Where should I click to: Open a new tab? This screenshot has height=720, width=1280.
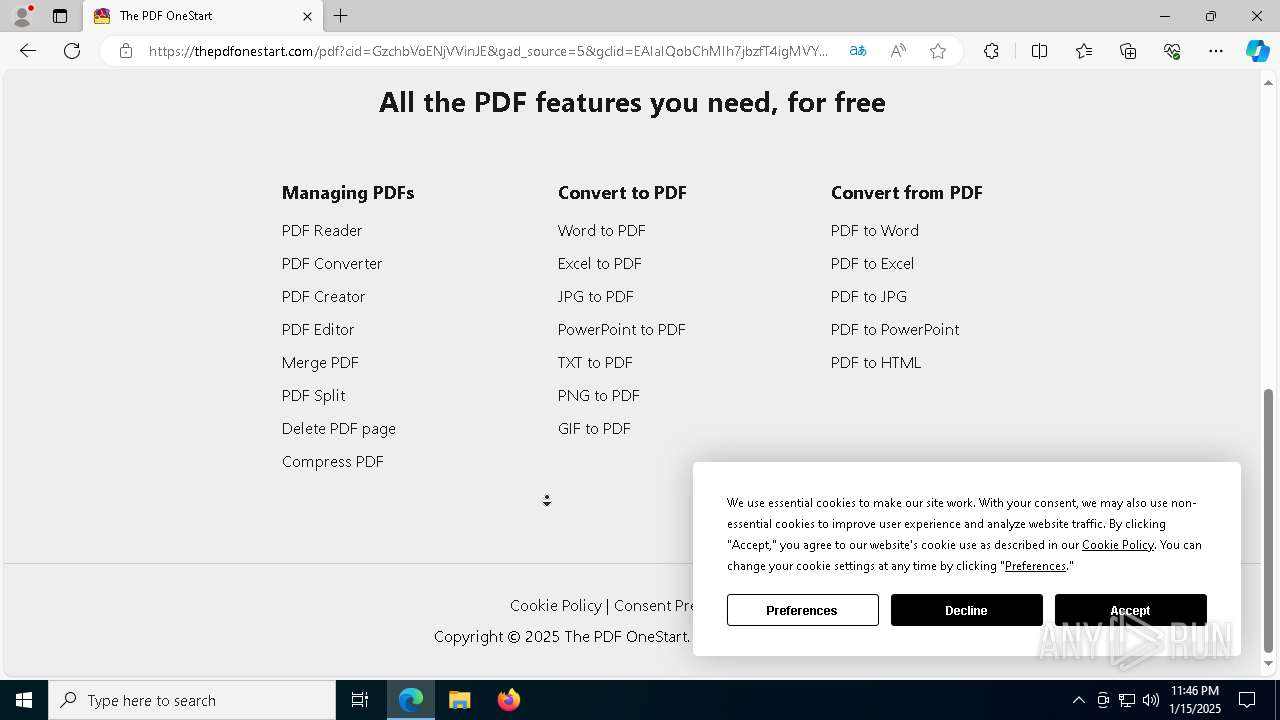[341, 16]
